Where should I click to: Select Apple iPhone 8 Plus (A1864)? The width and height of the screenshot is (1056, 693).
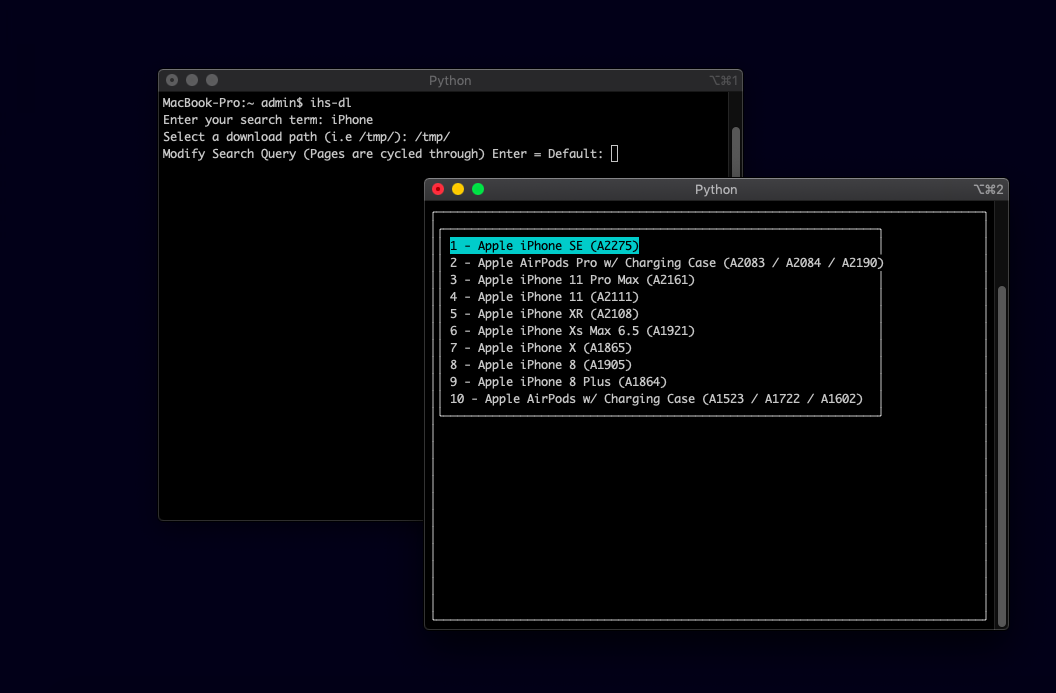tap(558, 382)
